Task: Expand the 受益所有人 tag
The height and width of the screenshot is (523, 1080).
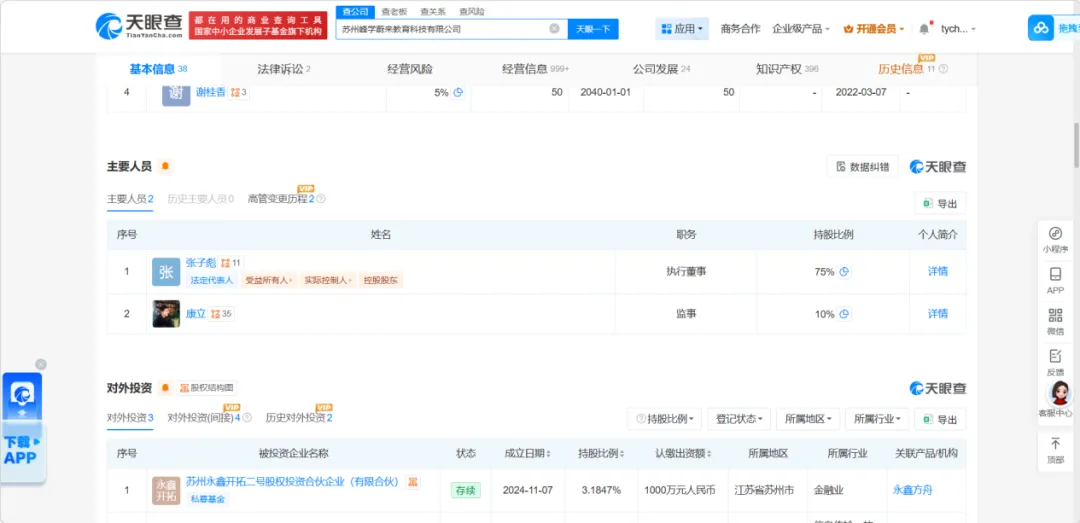Action: point(269,280)
